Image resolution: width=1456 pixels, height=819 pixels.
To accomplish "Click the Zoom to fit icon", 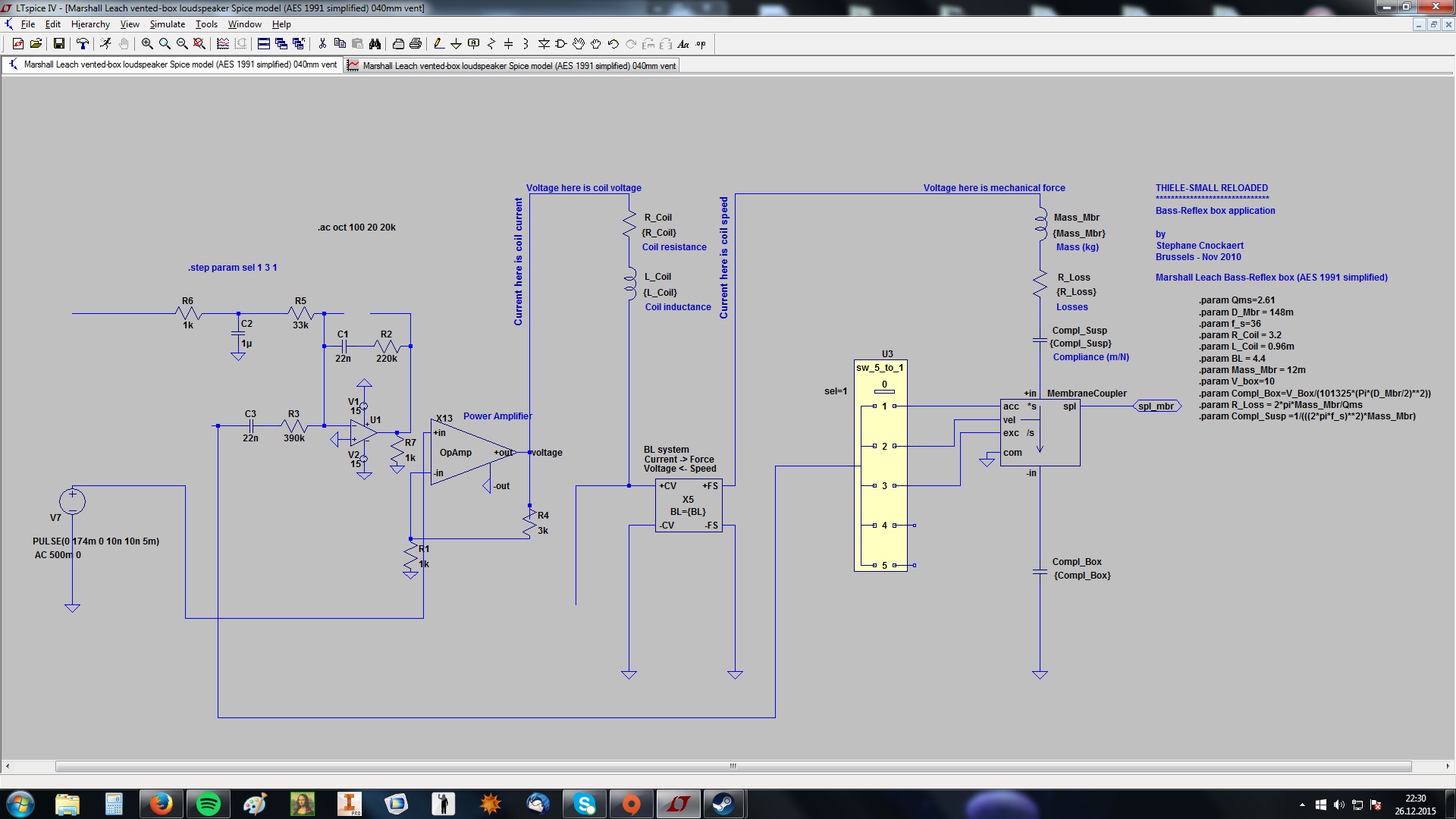I will click(x=199, y=44).
